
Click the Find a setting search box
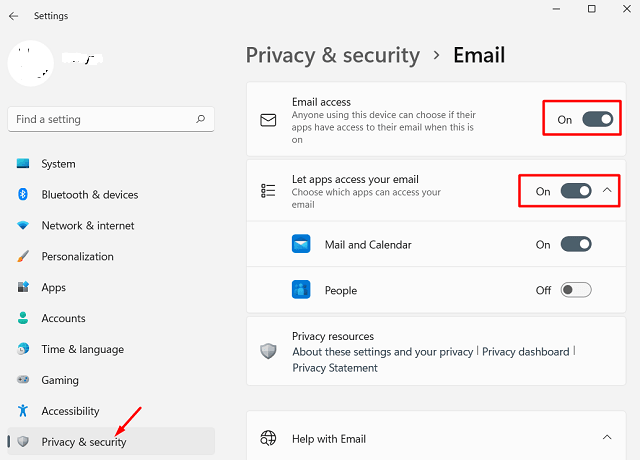pos(100,119)
